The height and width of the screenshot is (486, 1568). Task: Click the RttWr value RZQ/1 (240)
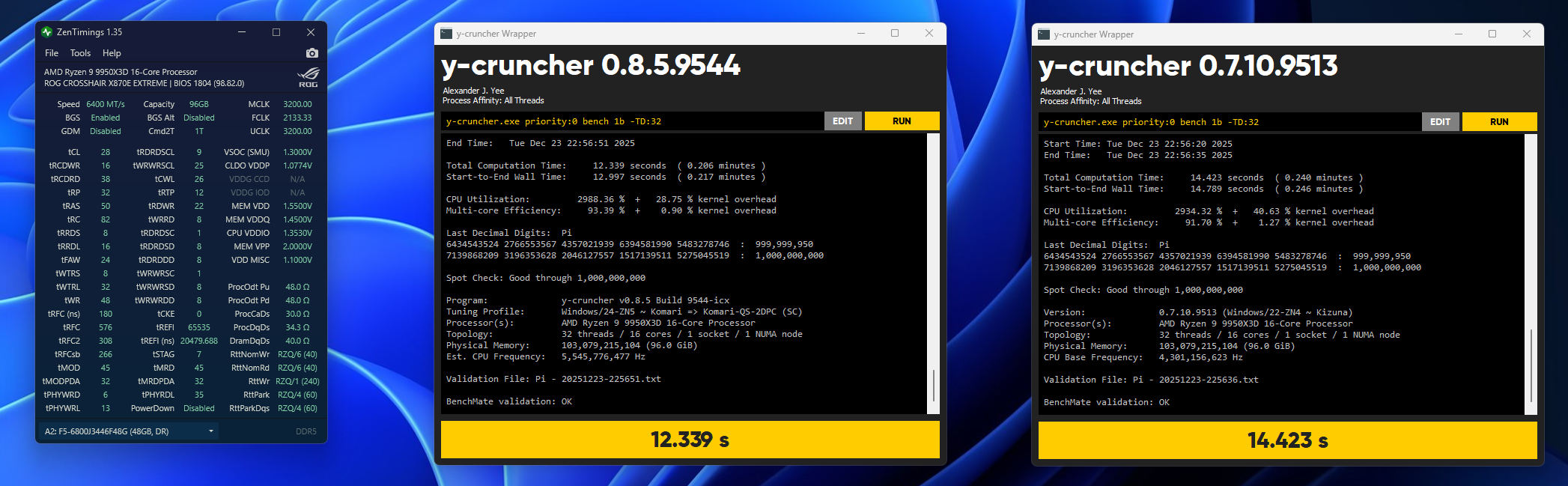pyautogui.click(x=297, y=381)
